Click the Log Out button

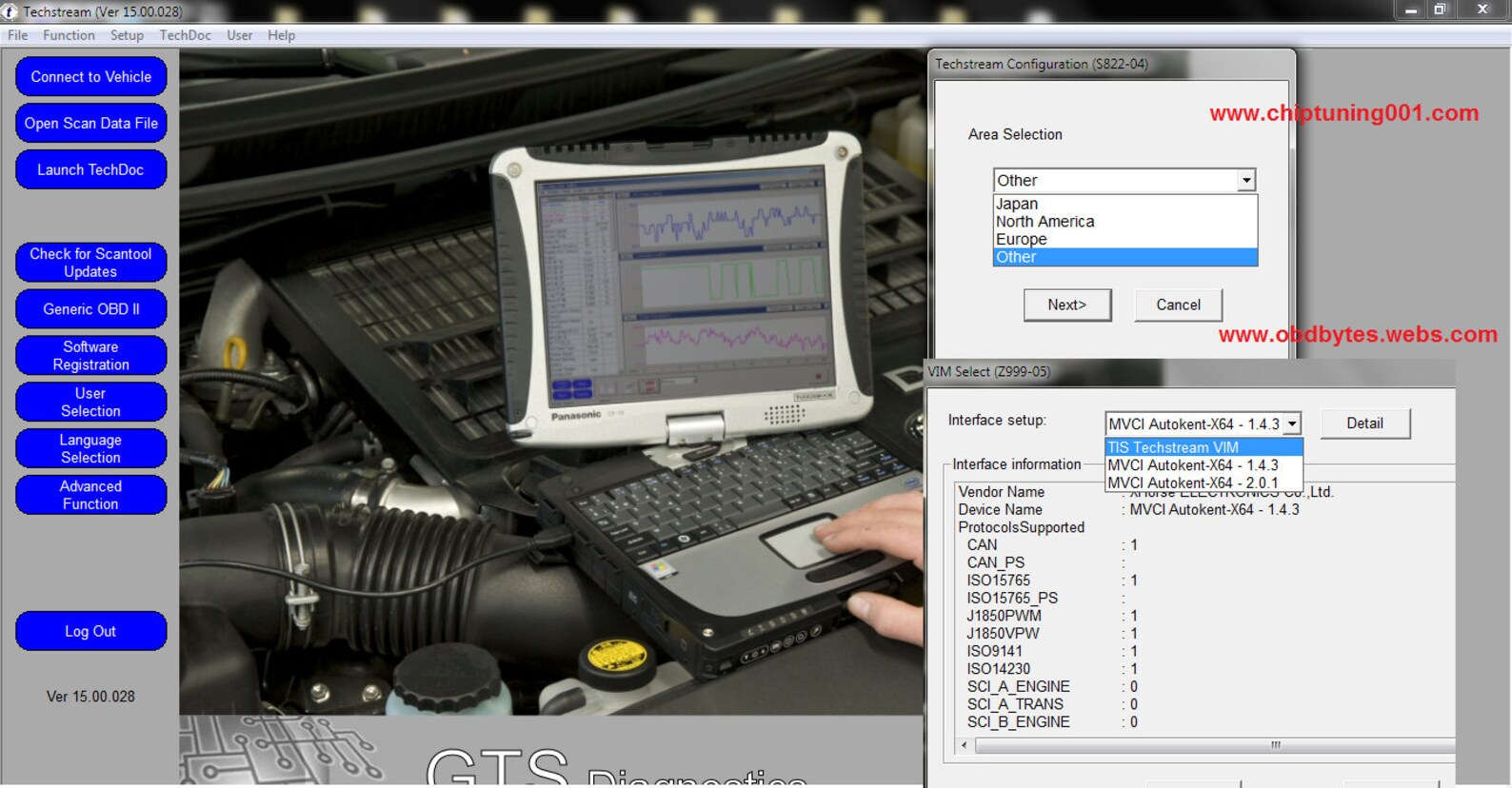[91, 631]
